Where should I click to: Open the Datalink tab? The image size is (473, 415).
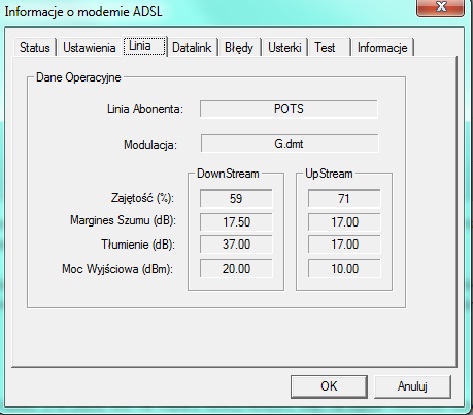click(192, 47)
